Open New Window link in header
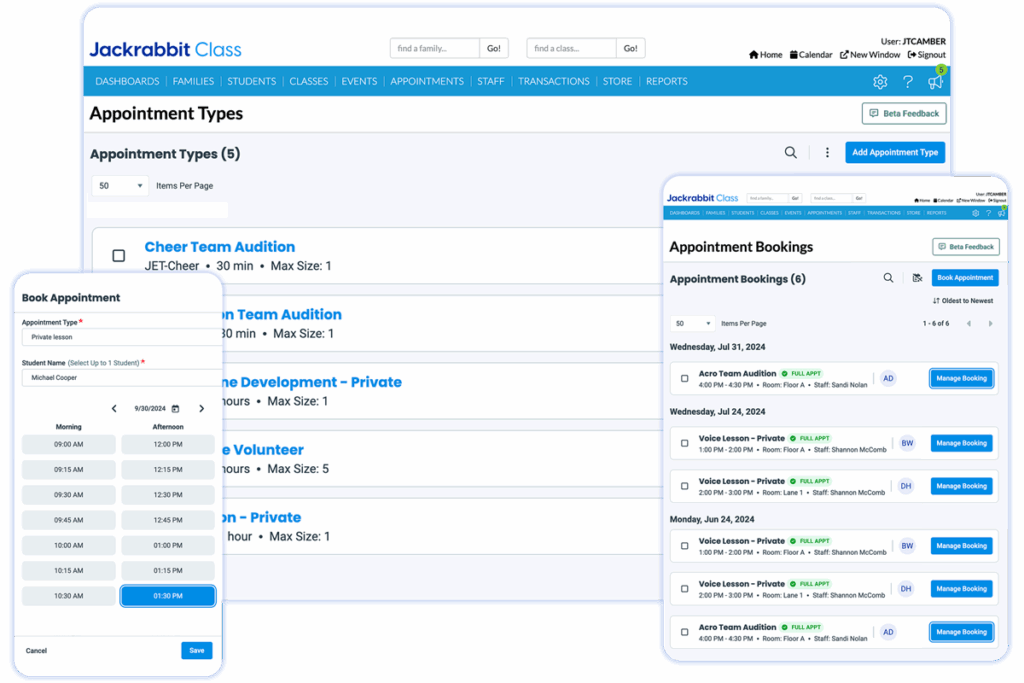The height and width of the screenshot is (683, 1024). [870, 55]
